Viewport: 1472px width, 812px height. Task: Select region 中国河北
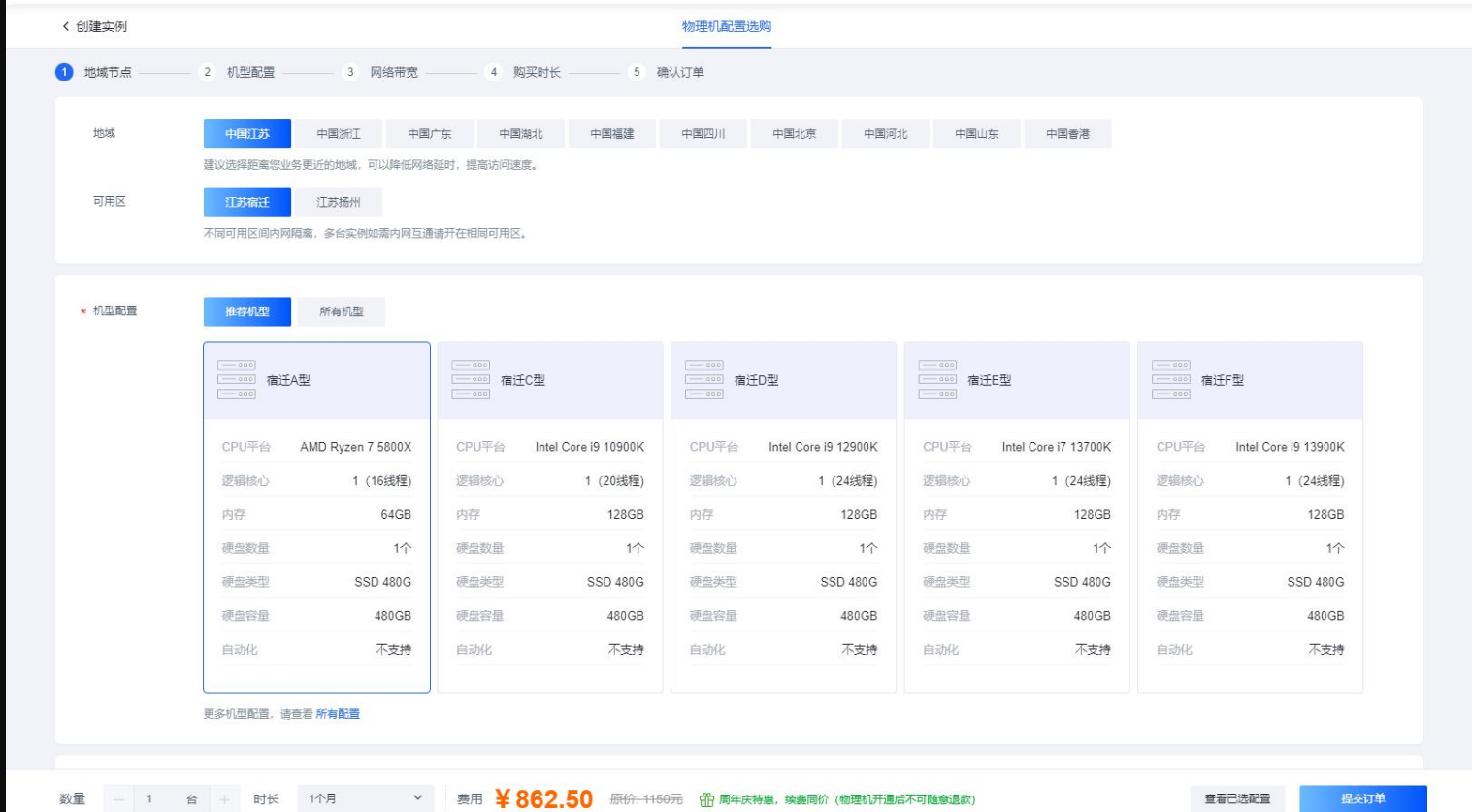click(886, 134)
